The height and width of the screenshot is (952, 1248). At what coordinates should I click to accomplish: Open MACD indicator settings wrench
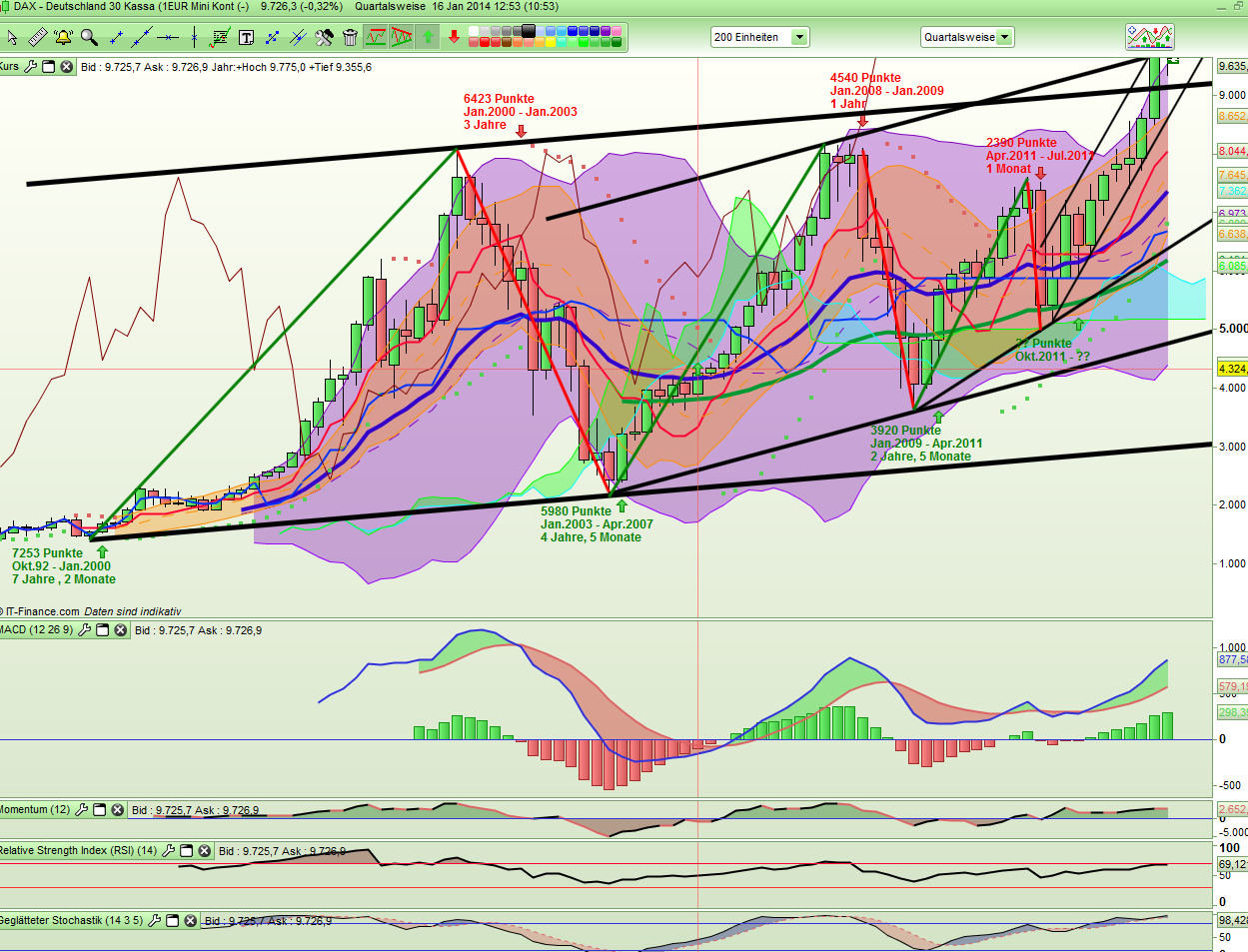84,630
